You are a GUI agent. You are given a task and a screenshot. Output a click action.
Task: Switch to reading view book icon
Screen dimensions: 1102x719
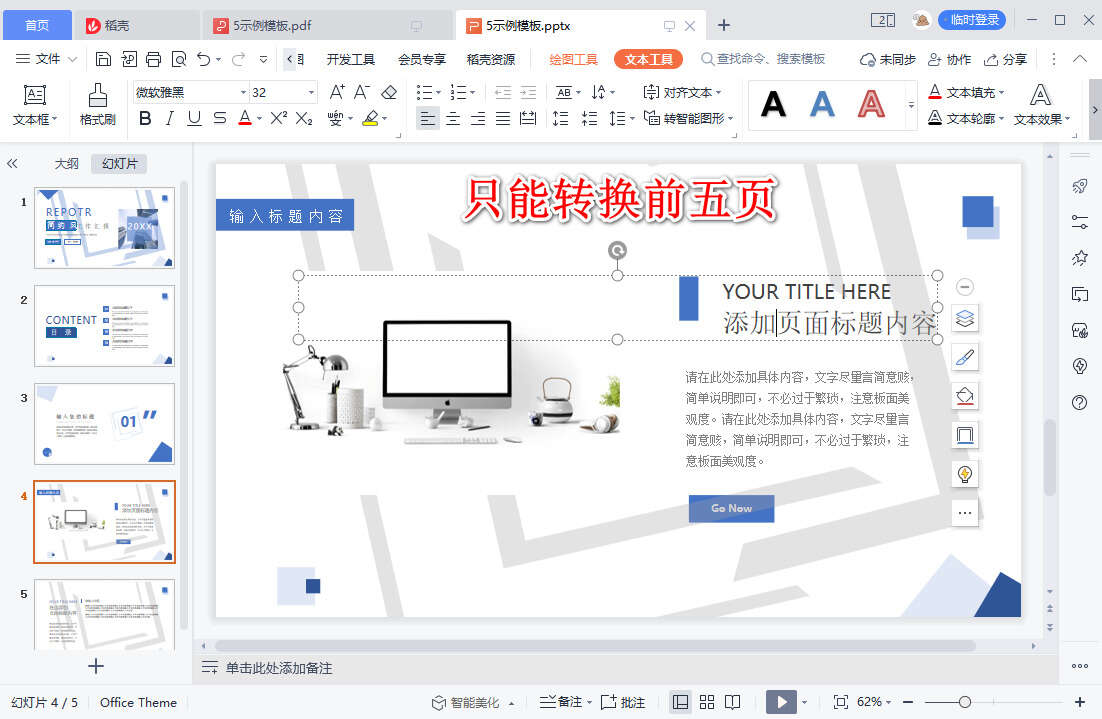point(732,701)
